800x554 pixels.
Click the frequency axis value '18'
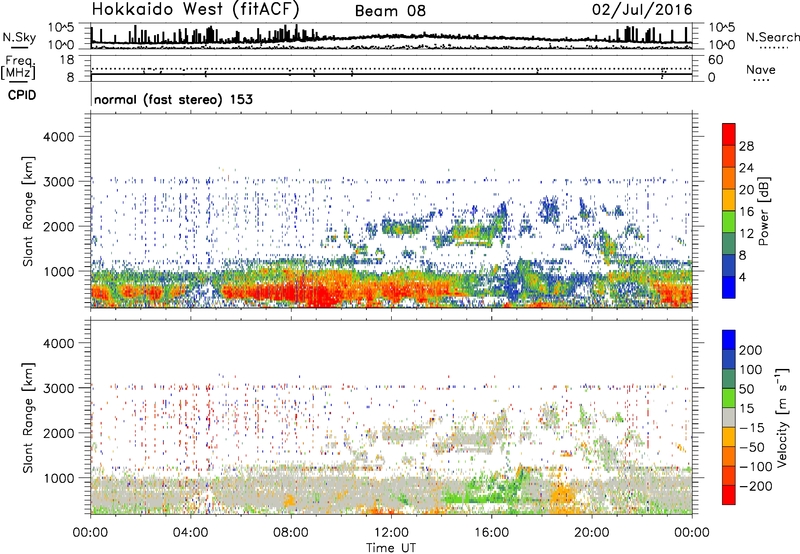point(67,59)
